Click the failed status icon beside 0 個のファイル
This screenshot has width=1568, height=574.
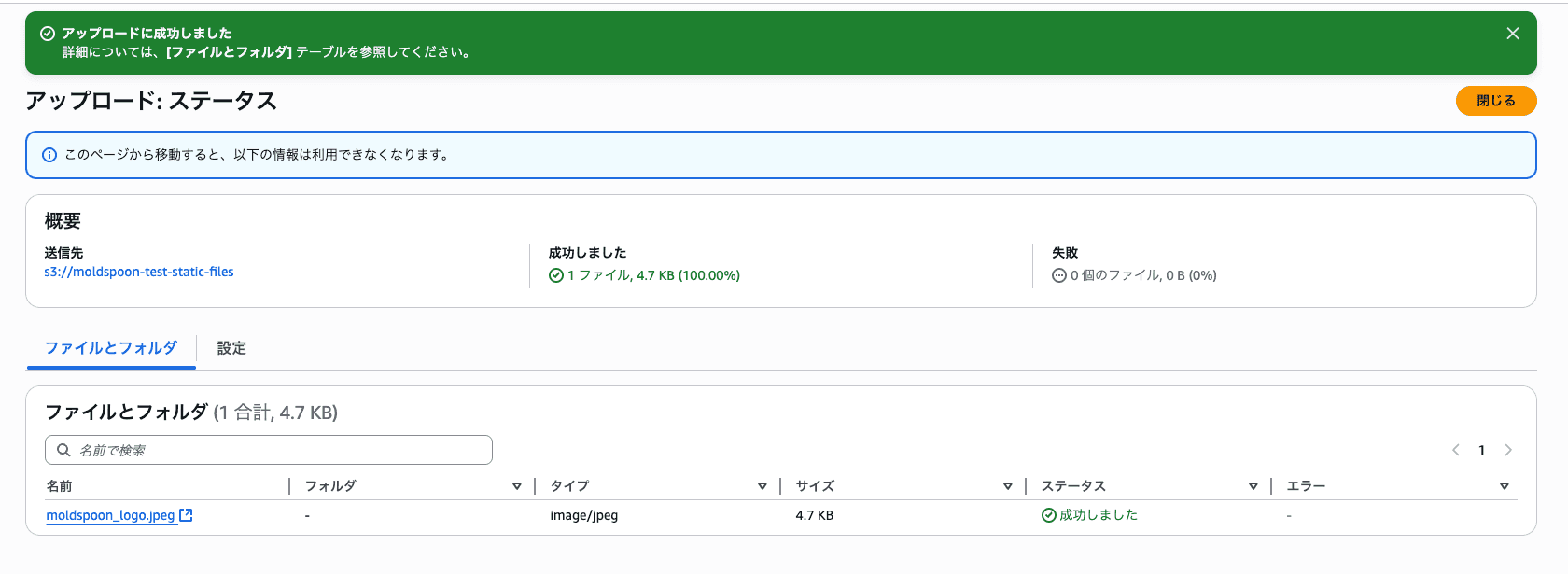click(x=1059, y=275)
